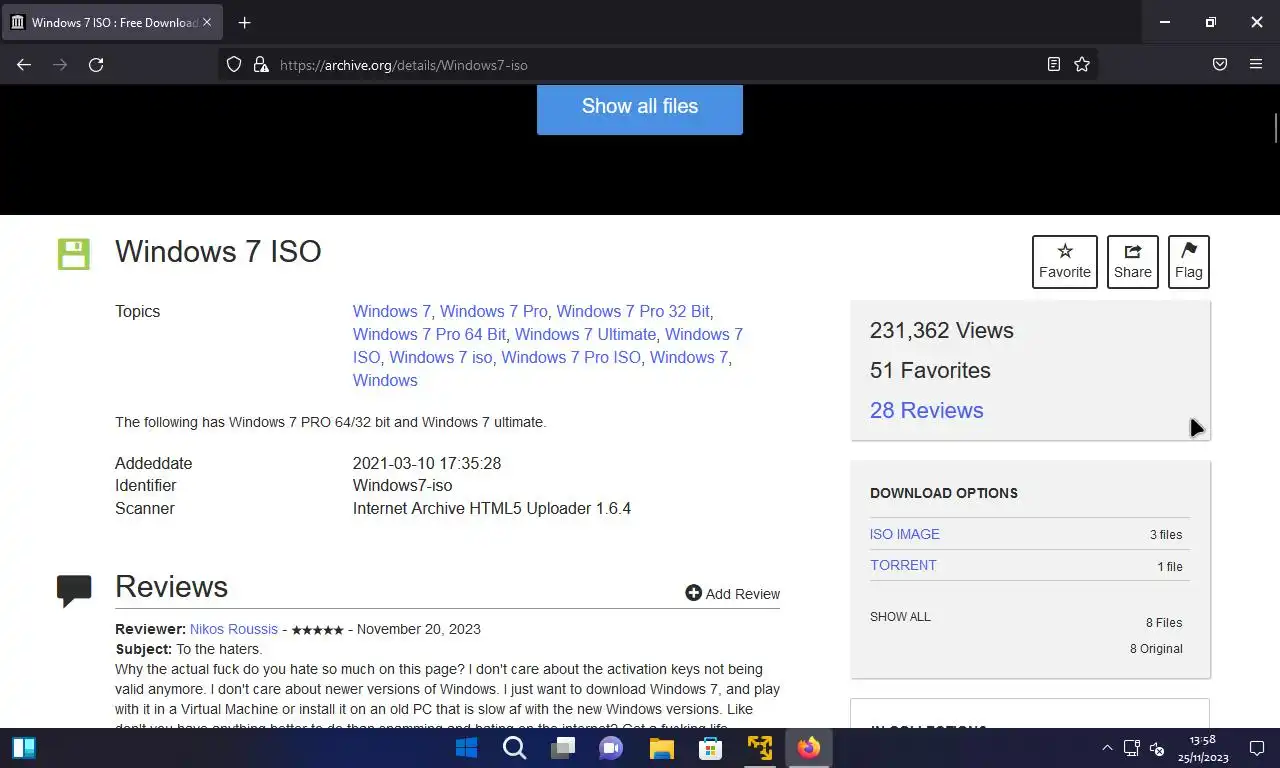Open the muted volume tray icon
1280x768 pixels.
tap(1157, 748)
